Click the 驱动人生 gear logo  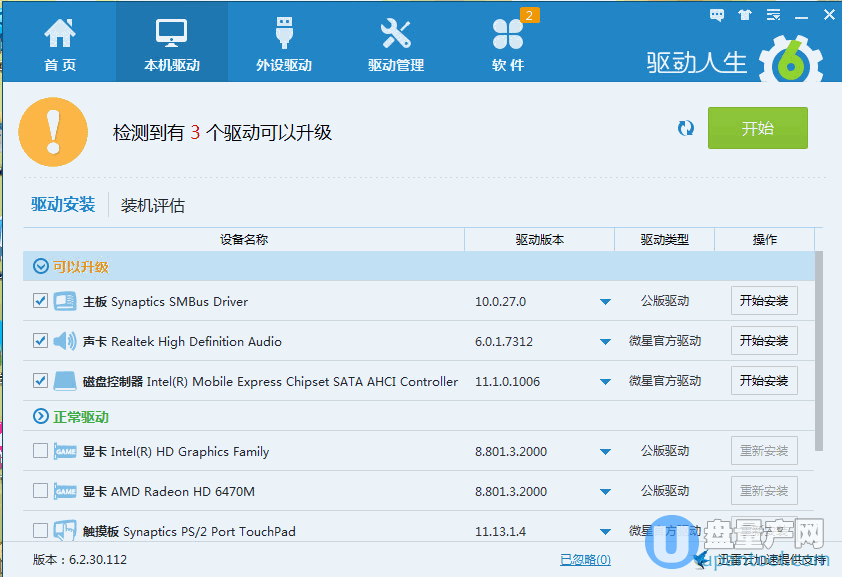coord(791,60)
